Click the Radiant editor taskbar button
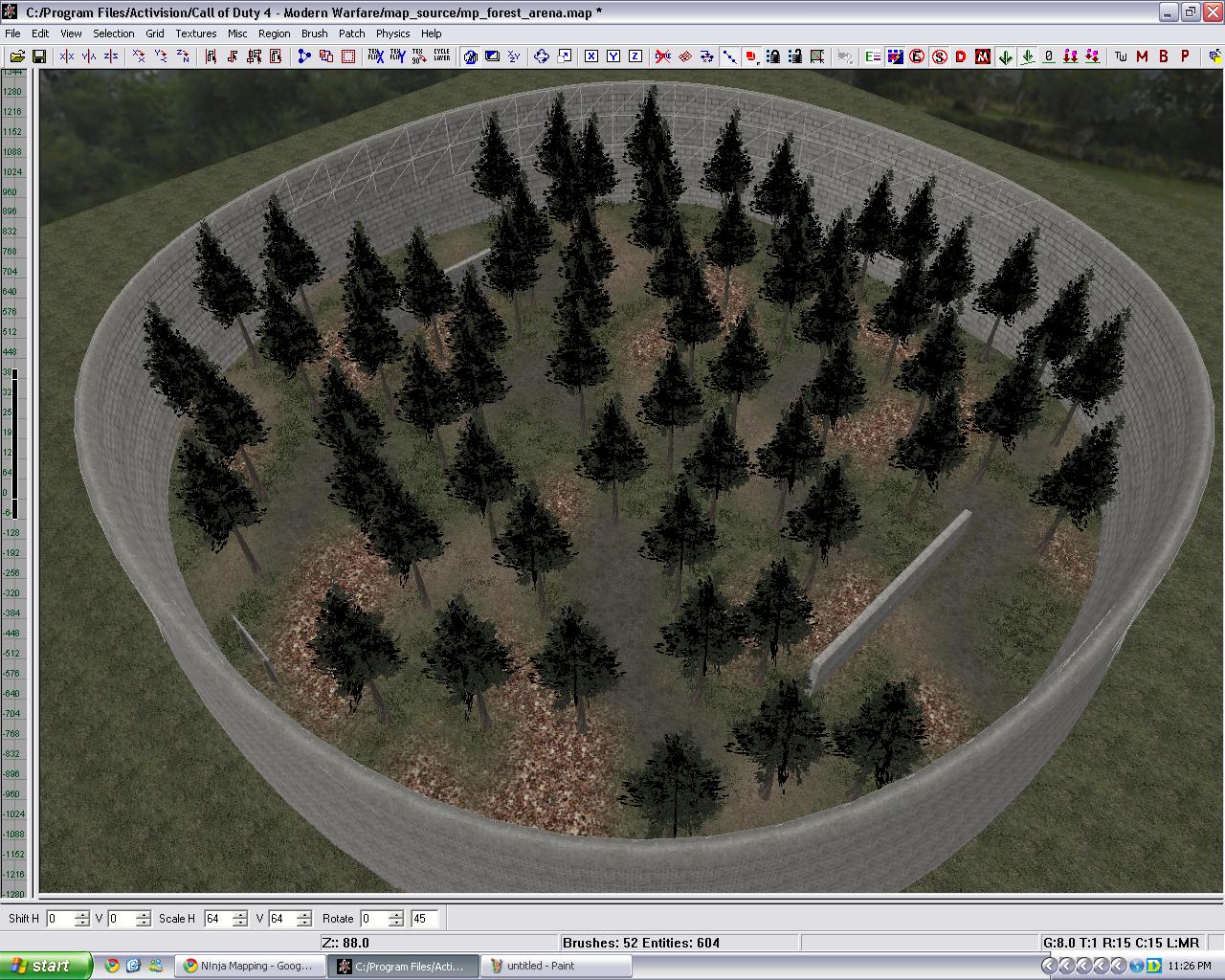Image resolution: width=1225 pixels, height=980 pixels. point(402,966)
